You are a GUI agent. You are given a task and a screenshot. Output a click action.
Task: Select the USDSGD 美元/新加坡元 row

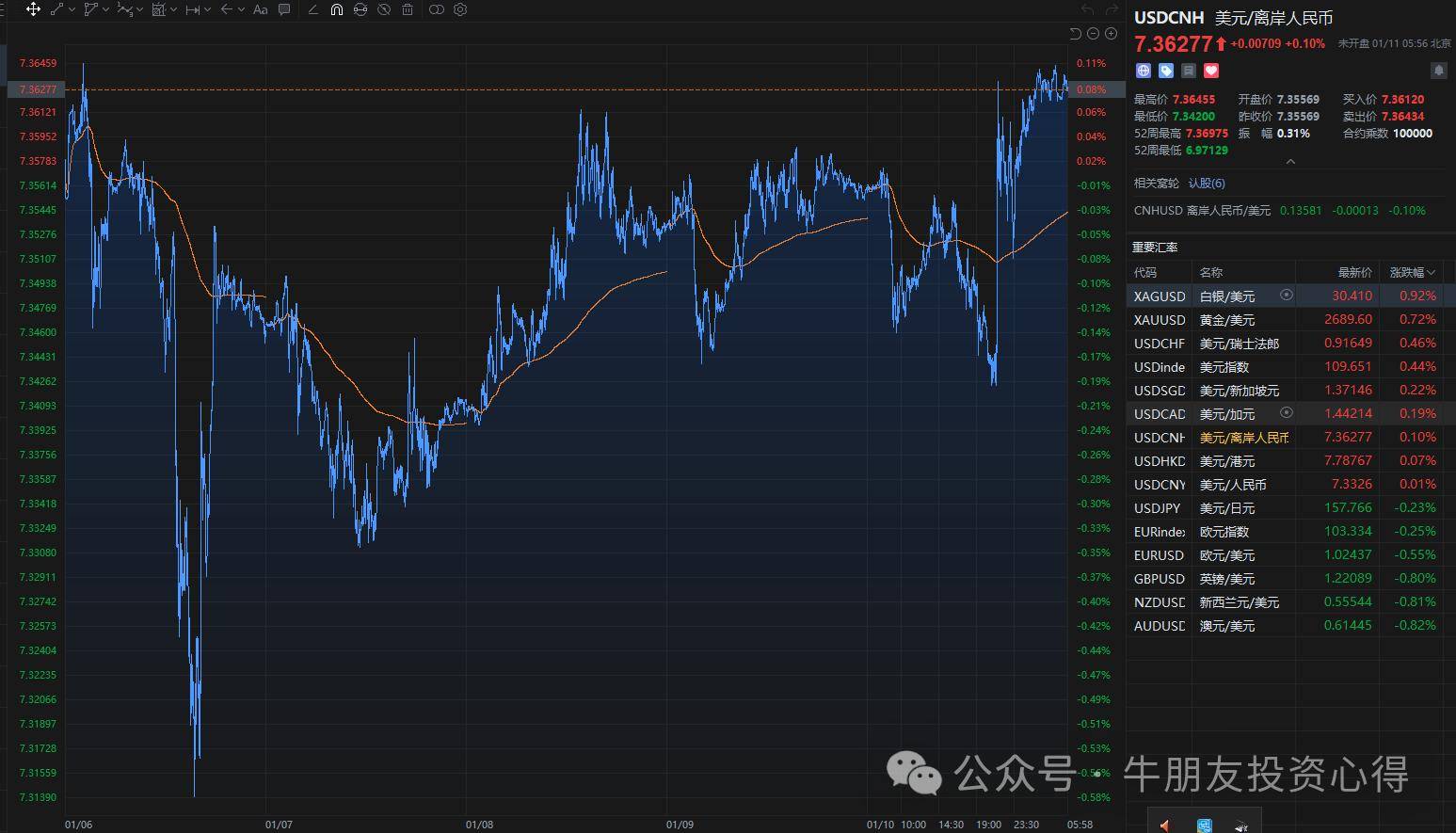pos(1290,391)
